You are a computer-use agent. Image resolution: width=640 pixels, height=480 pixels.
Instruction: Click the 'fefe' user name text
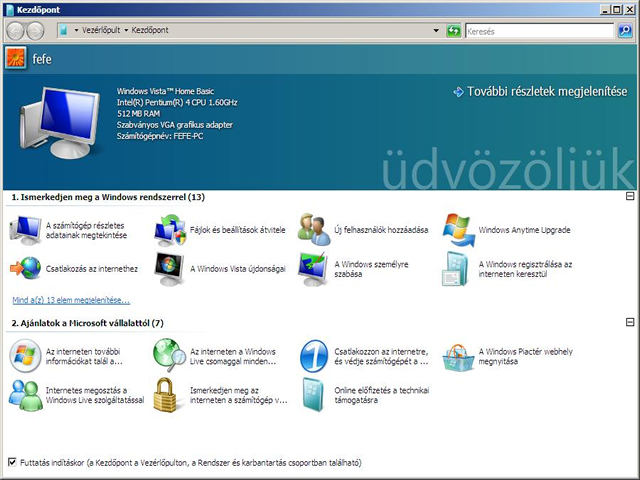coord(42,59)
